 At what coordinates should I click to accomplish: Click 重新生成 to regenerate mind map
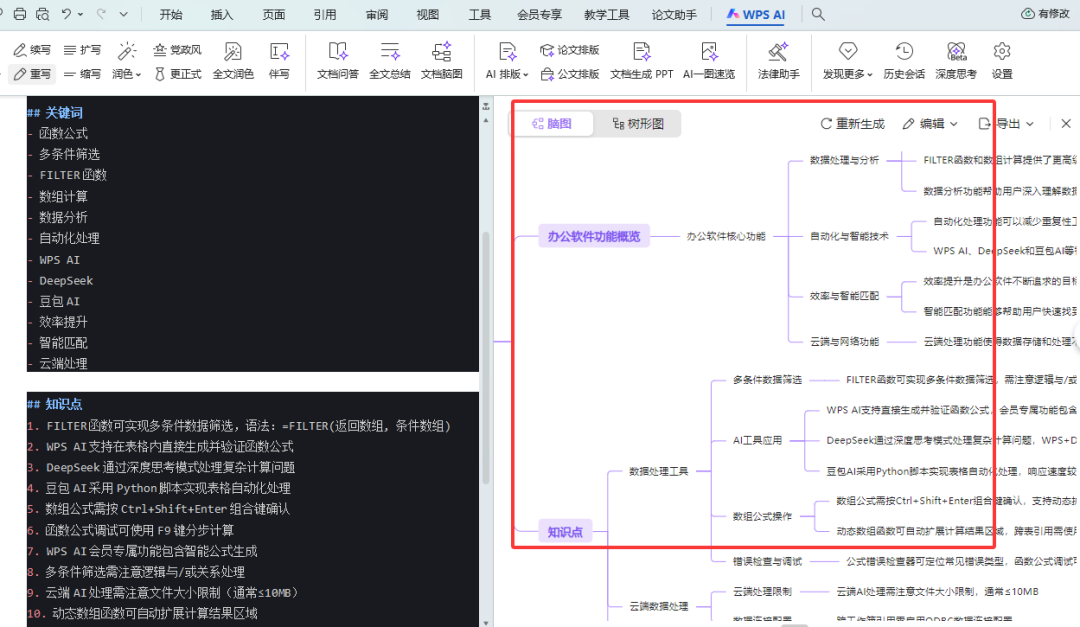(852, 124)
